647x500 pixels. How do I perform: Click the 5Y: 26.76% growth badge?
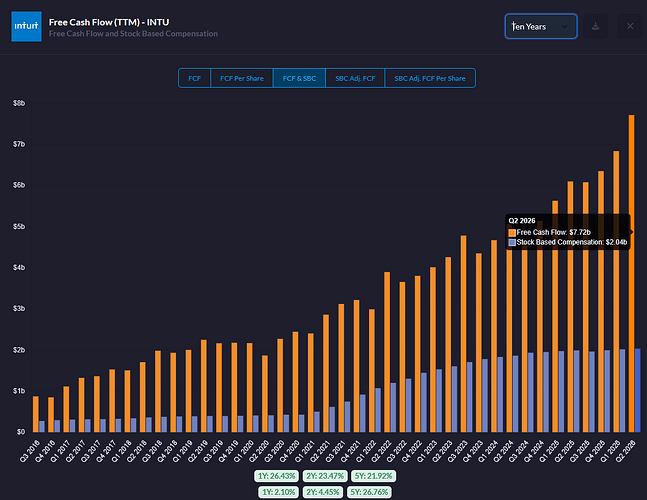click(x=369, y=492)
